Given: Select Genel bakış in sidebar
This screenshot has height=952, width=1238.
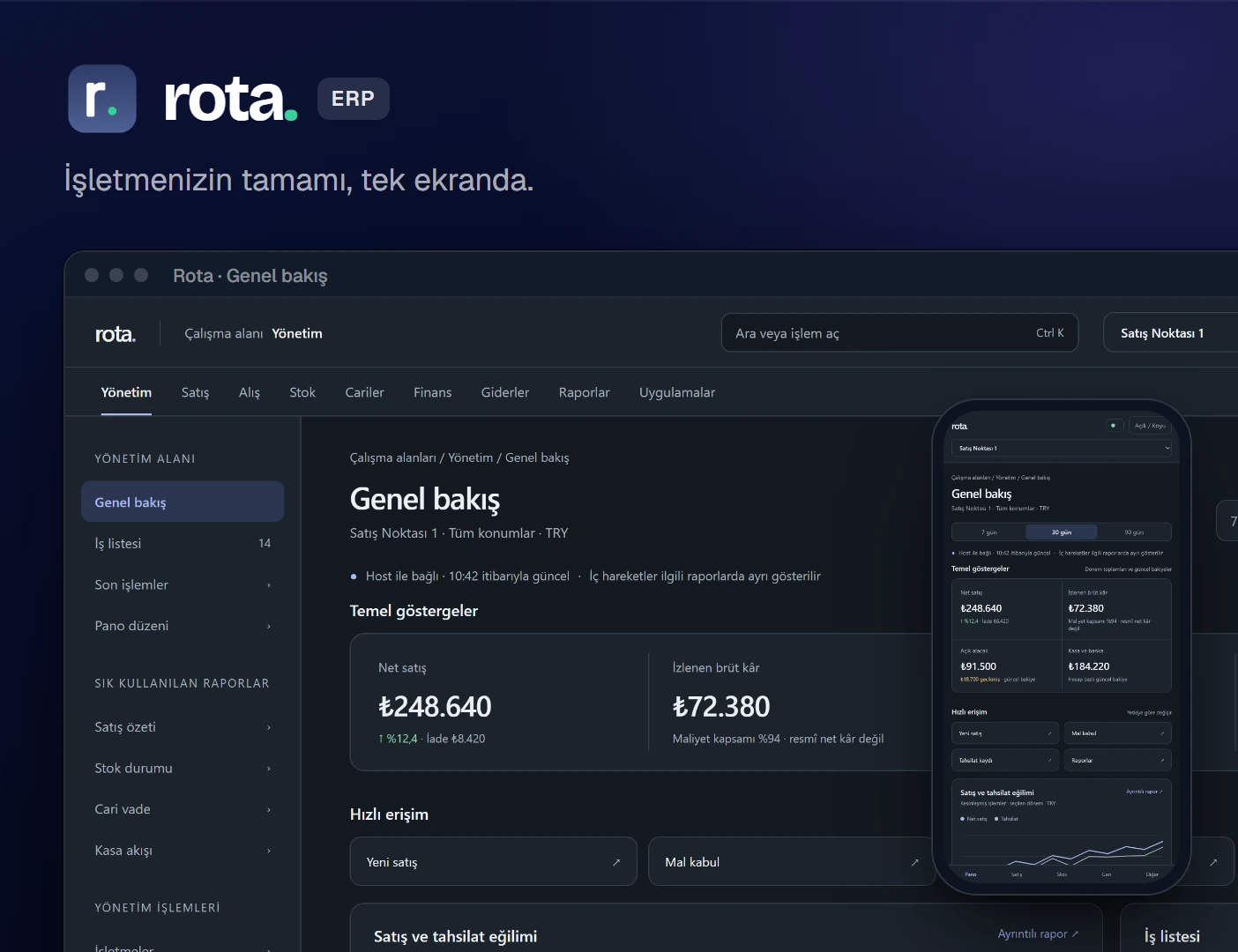Looking at the screenshot, I should [183, 502].
